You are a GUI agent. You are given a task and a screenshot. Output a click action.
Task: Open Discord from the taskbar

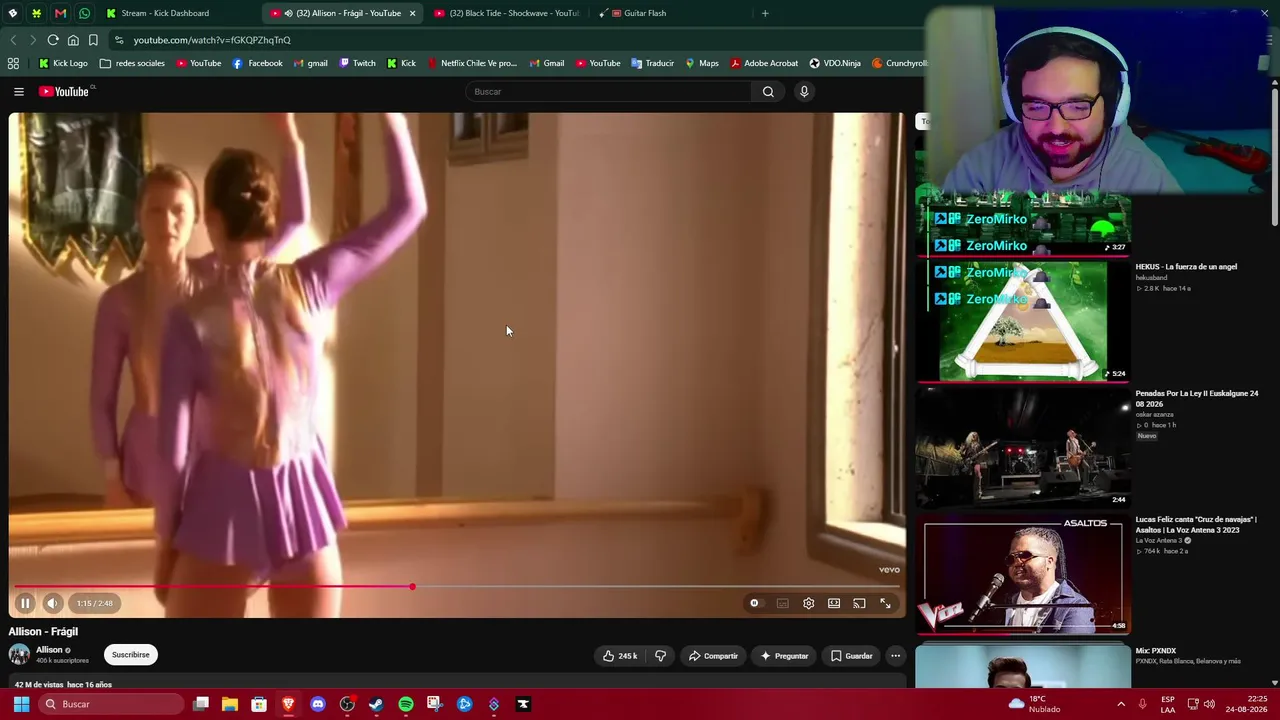(x=318, y=704)
